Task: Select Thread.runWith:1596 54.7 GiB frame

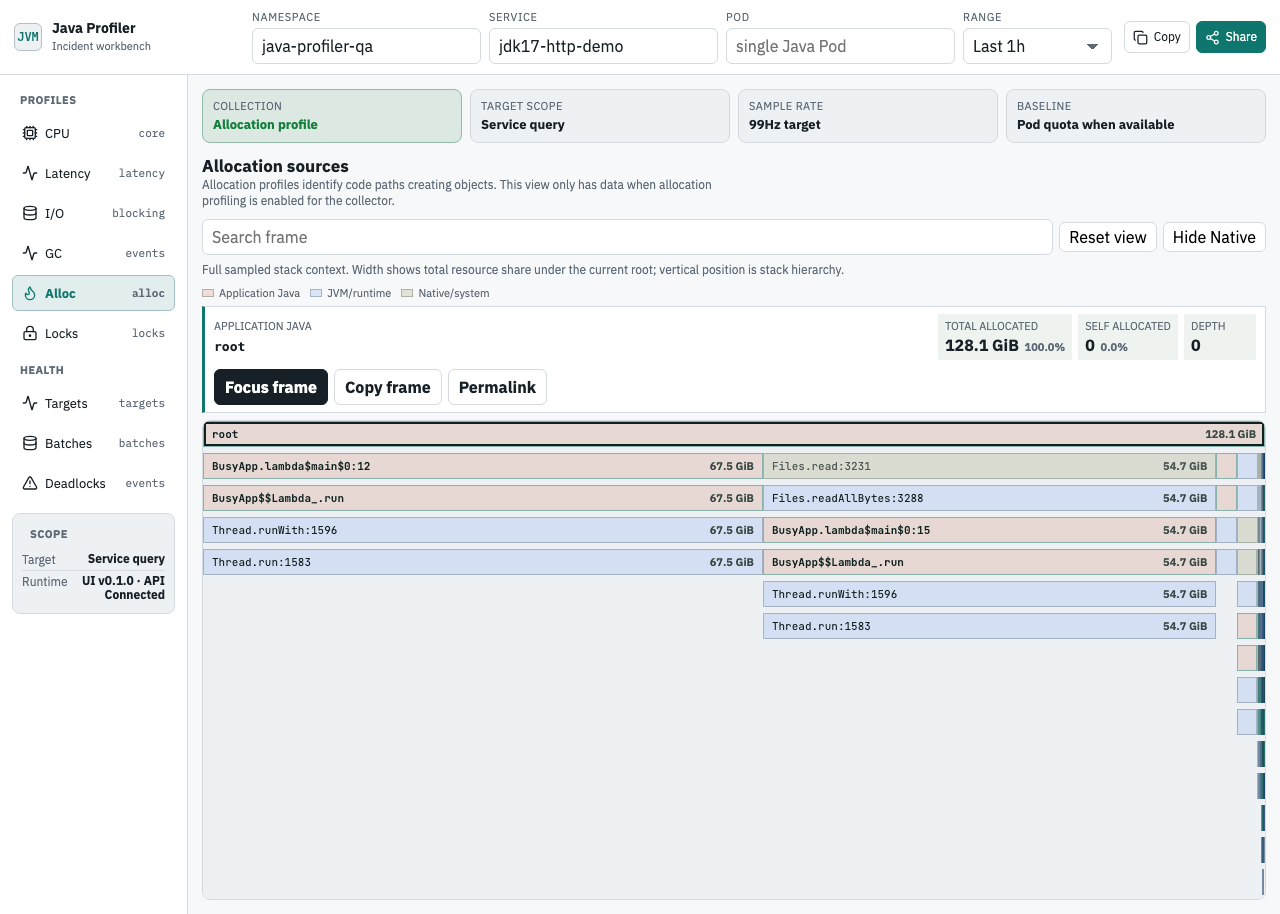Action: click(989, 594)
